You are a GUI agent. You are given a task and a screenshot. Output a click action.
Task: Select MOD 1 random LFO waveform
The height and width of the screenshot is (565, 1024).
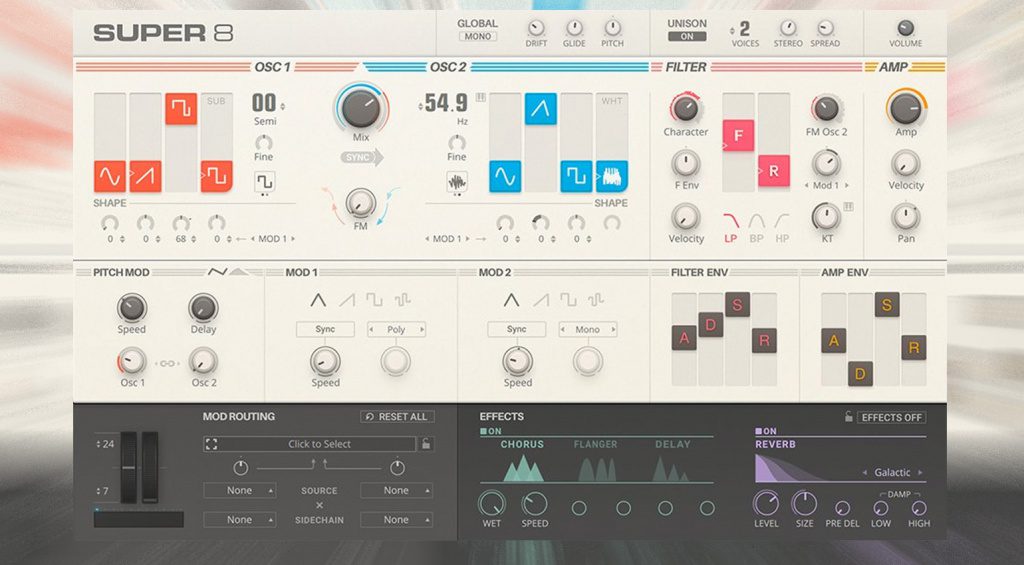(x=402, y=300)
